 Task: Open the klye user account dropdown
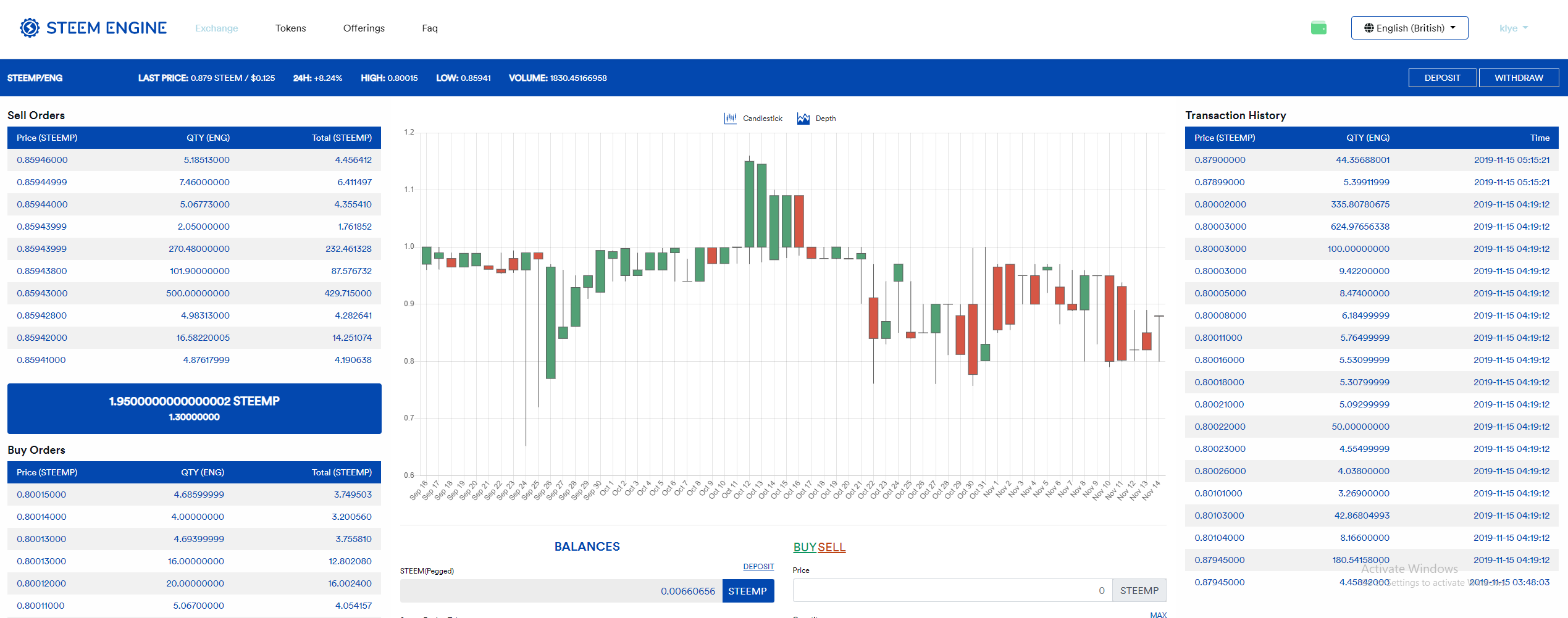tap(1513, 28)
